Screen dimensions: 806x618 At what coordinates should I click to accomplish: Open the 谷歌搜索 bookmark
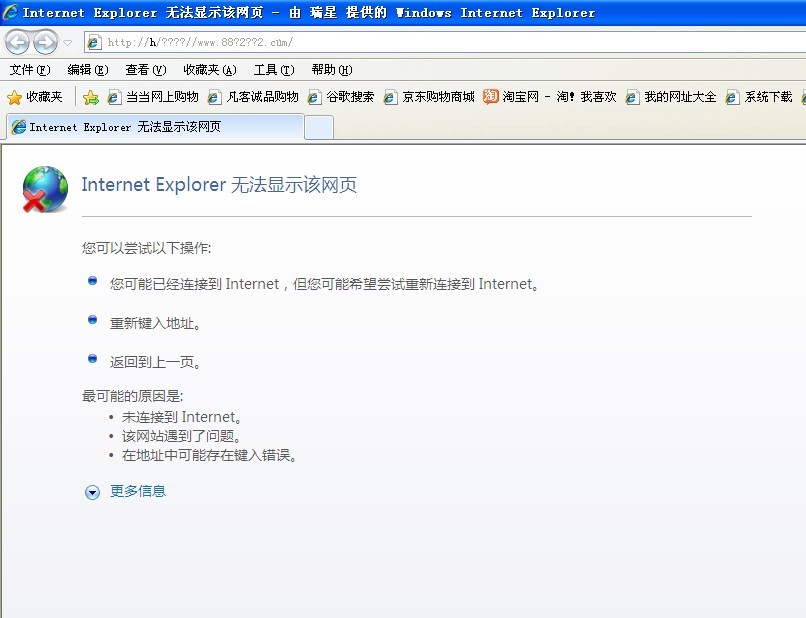pyautogui.click(x=341, y=97)
